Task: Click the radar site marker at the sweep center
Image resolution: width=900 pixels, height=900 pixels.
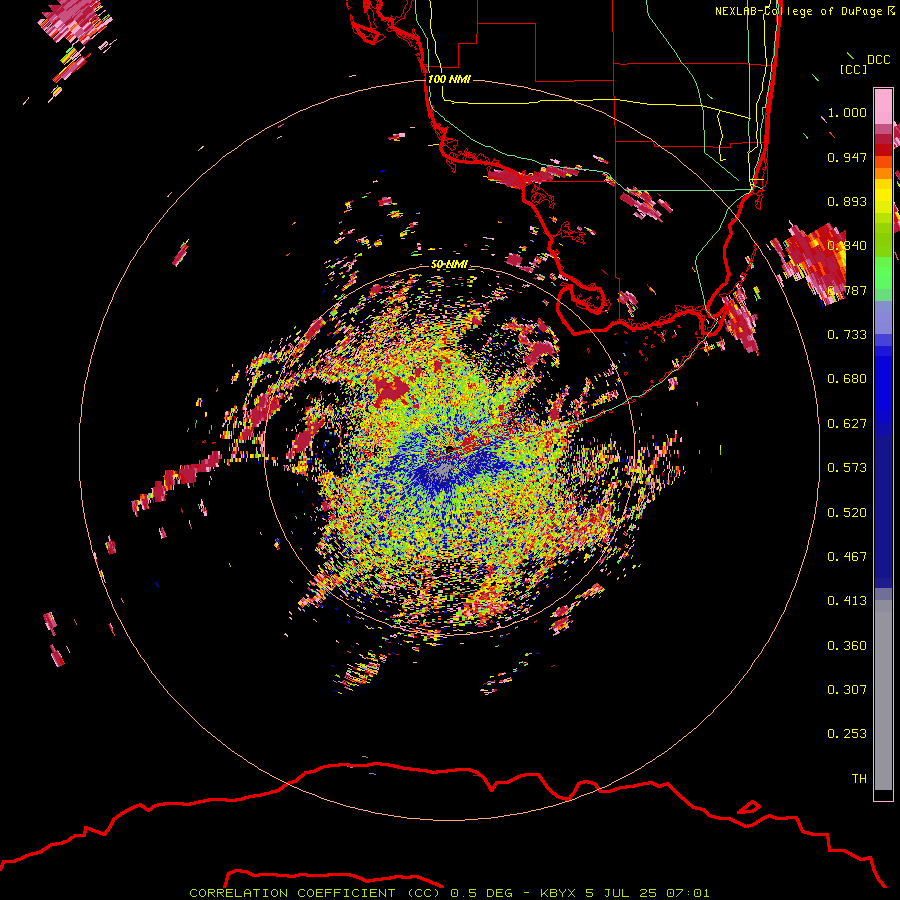Action: [450, 449]
